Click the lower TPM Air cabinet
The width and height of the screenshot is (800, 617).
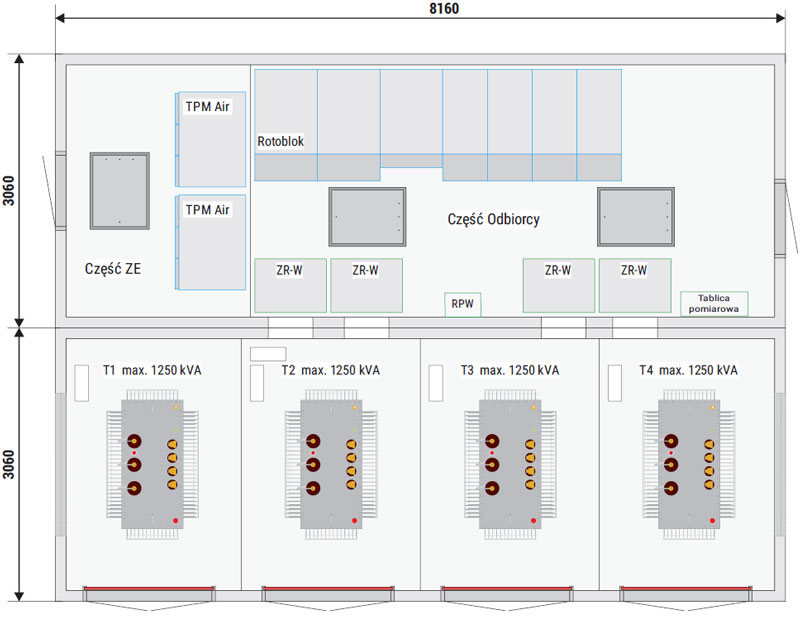point(212,242)
